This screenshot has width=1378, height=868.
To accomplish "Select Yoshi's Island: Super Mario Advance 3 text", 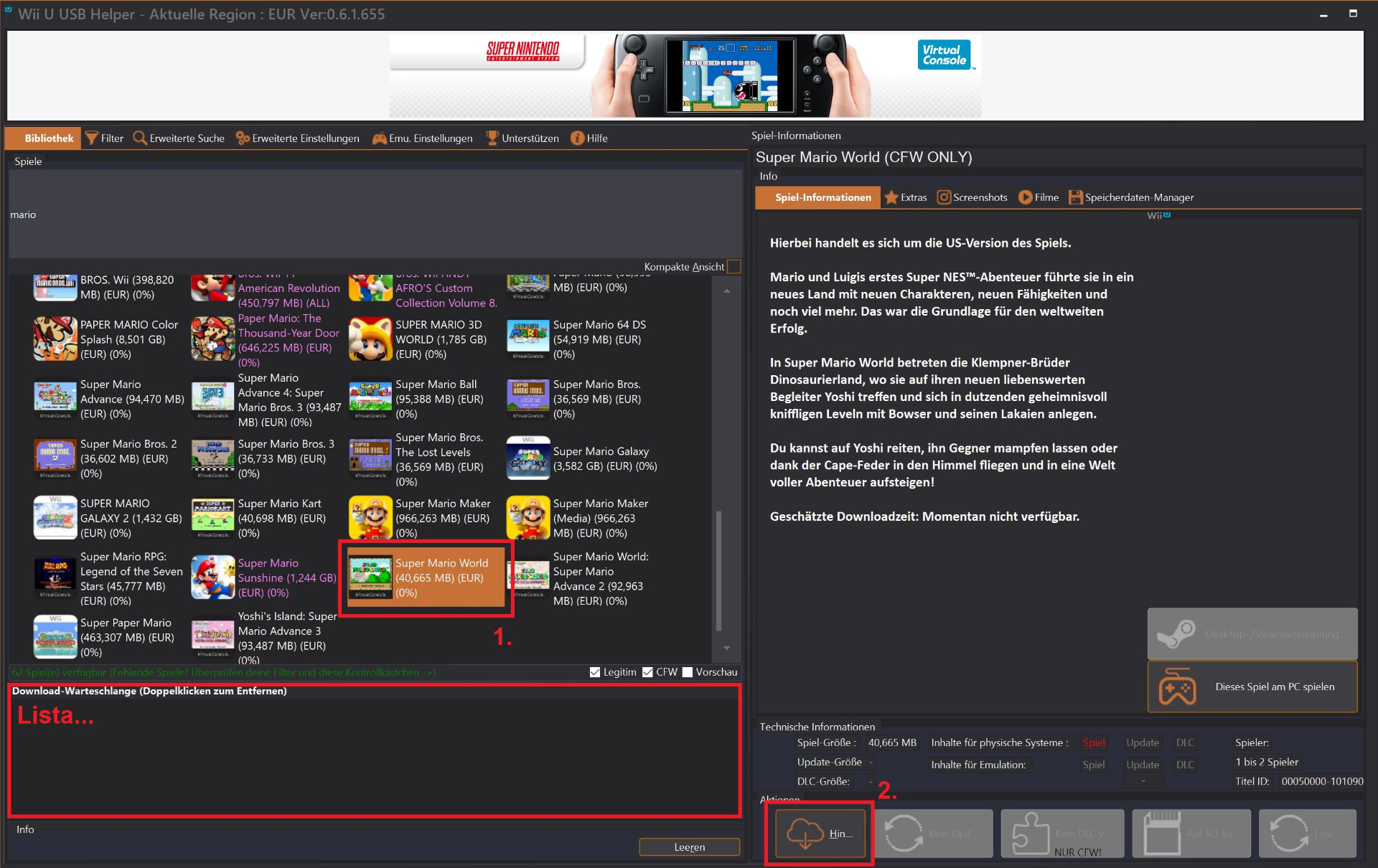I will pyautogui.click(x=287, y=638).
